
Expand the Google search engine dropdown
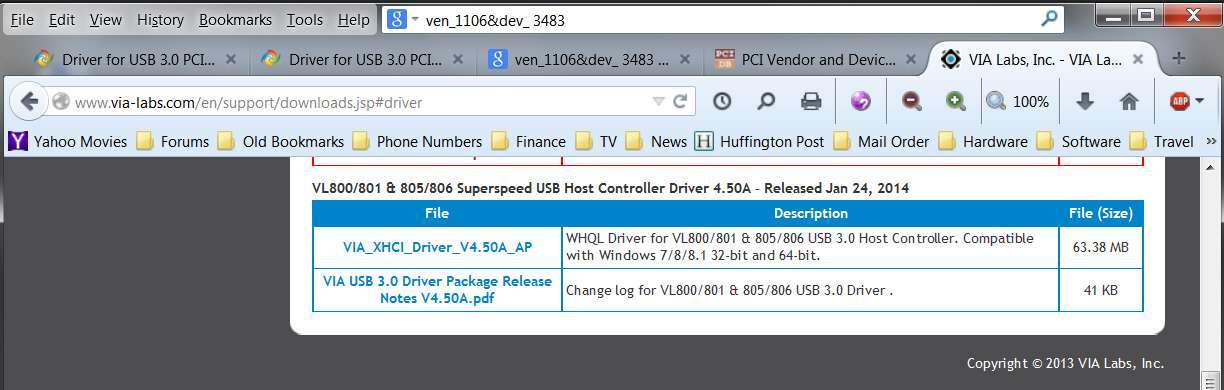(x=413, y=19)
